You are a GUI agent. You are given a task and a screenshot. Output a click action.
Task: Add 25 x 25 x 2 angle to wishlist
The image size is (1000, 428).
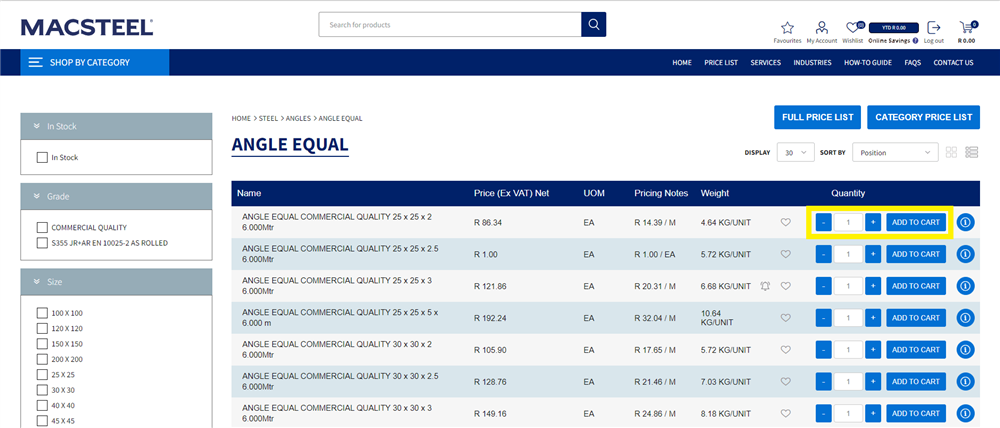785,222
